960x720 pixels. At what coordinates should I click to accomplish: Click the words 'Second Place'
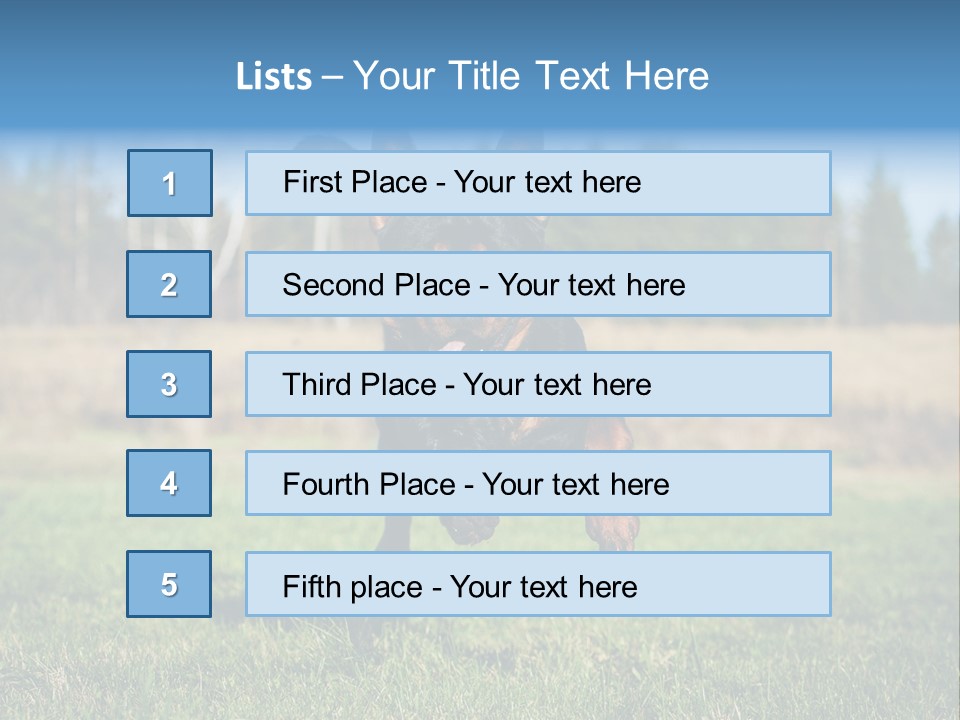pyautogui.click(x=376, y=285)
